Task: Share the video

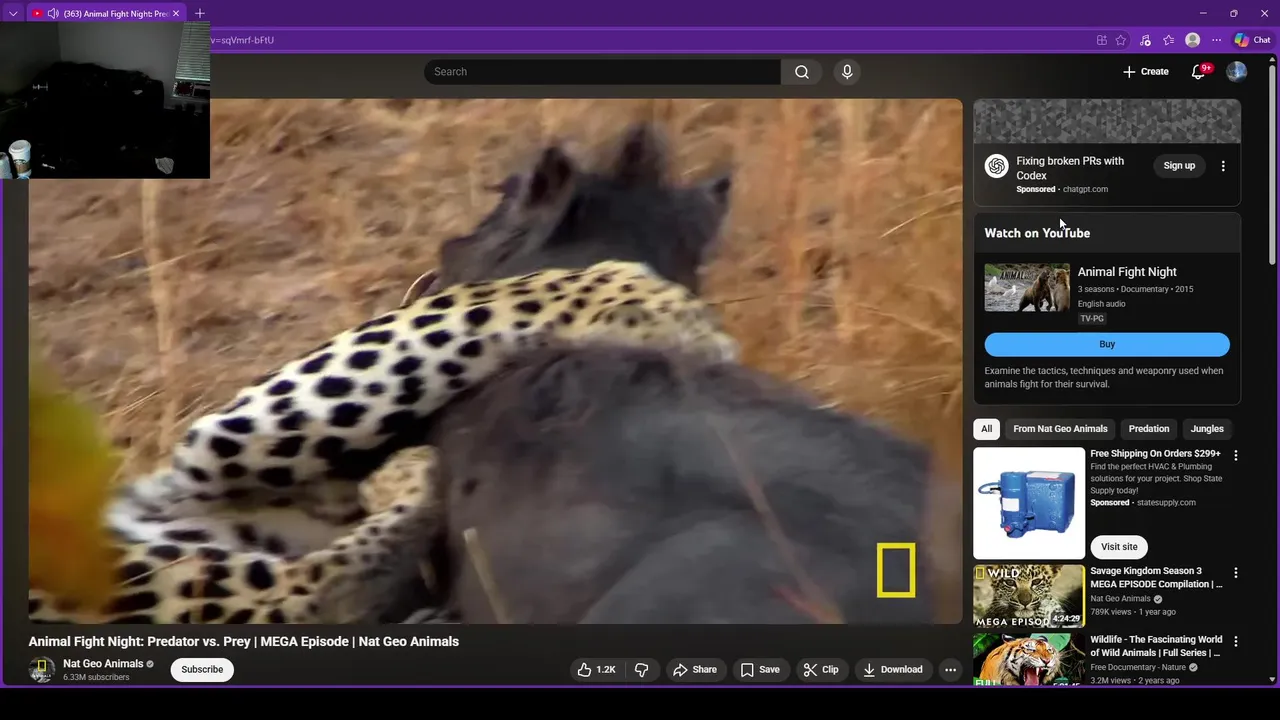Action: pos(694,670)
